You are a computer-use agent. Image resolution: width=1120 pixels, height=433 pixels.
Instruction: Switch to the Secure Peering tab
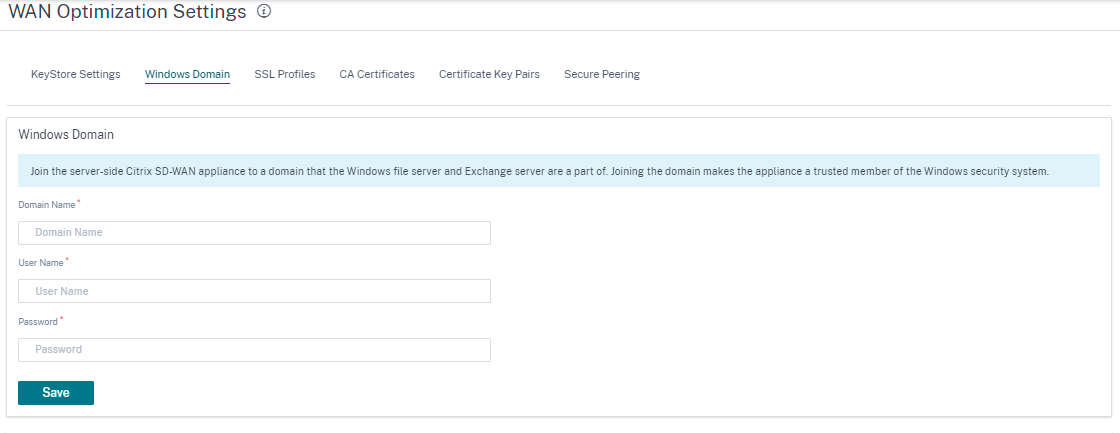tap(601, 74)
